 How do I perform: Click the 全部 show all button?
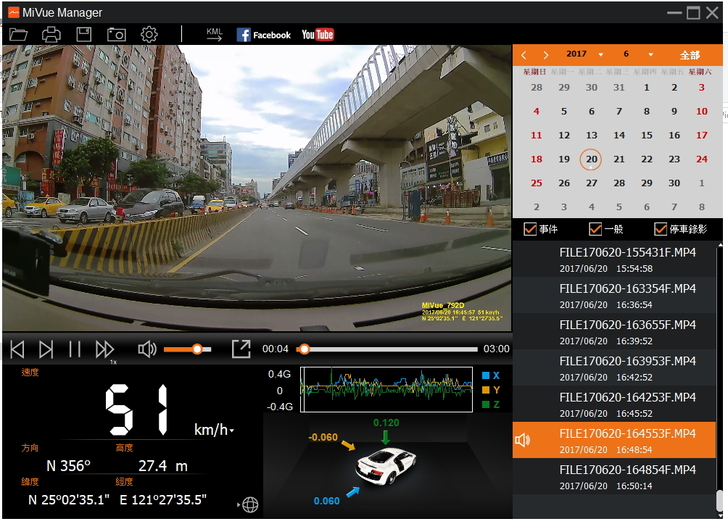(690, 55)
